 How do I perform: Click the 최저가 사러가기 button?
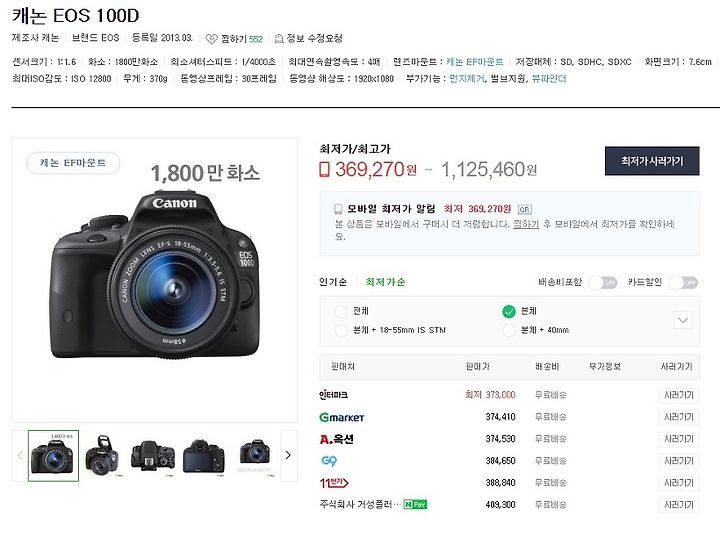(x=652, y=161)
